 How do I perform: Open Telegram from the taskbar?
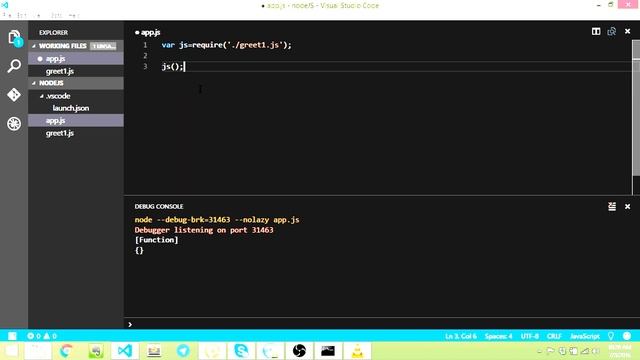(x=183, y=351)
